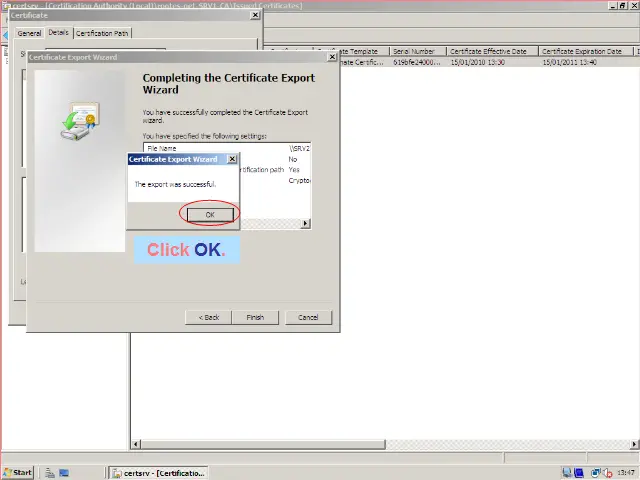This screenshot has height=480, width=640.
Task: Click the system clock showing 13:47
Action: pyautogui.click(x=626, y=472)
